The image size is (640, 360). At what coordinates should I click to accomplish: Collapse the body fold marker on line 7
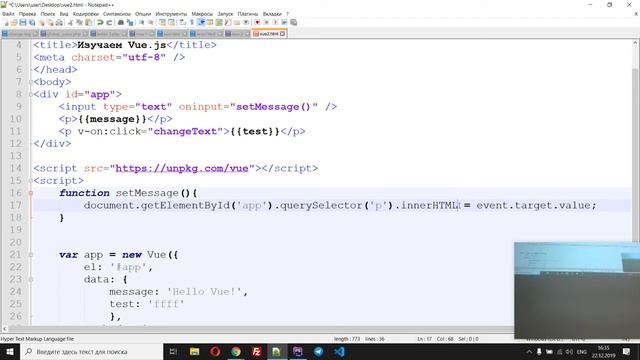pos(31,82)
